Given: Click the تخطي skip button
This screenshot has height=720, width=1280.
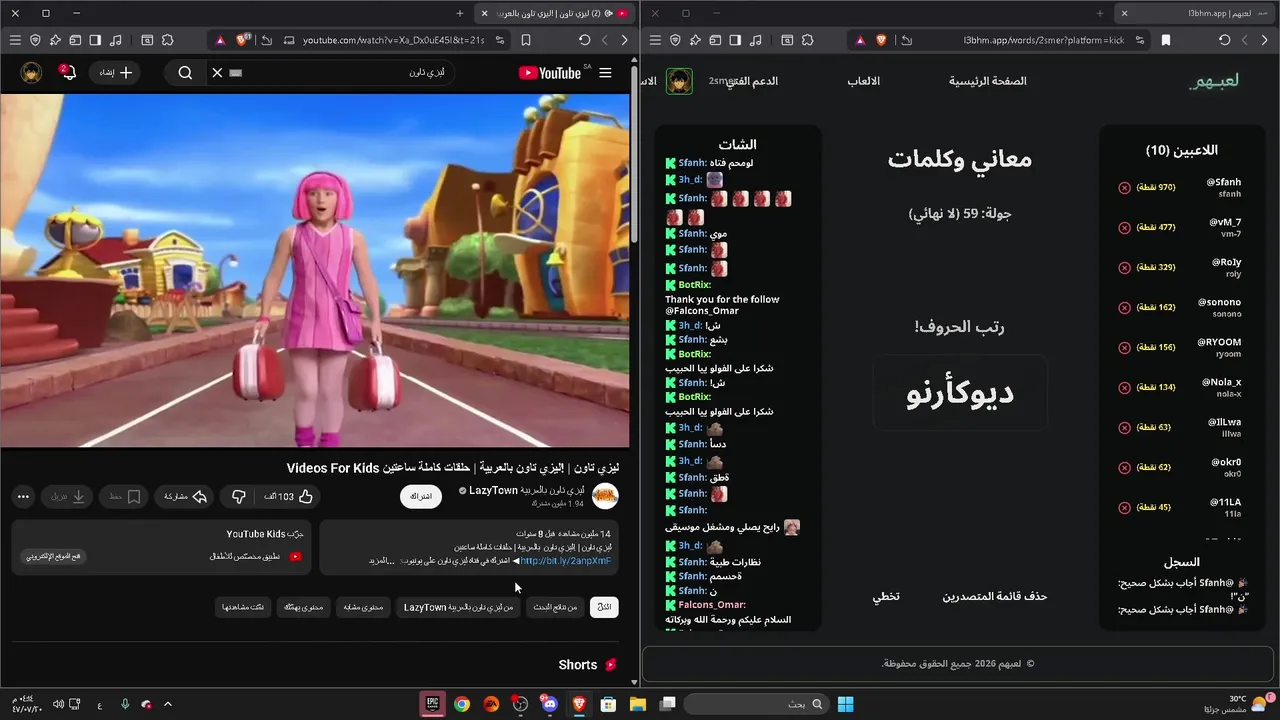Looking at the screenshot, I should [x=886, y=596].
